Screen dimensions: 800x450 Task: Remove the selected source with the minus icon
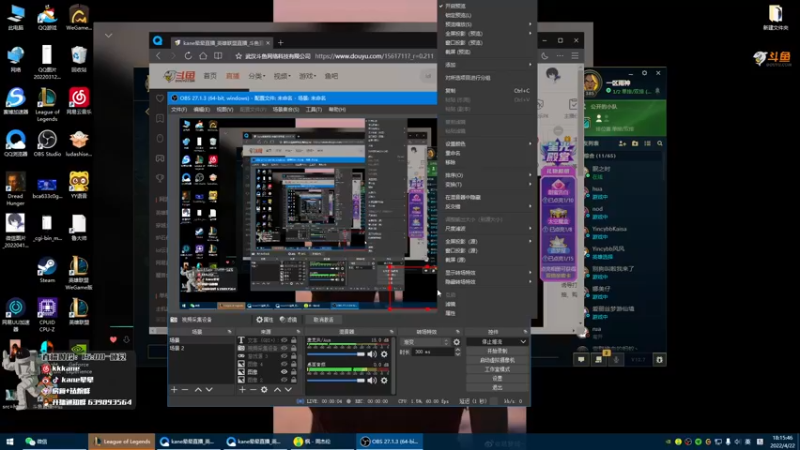click(x=253, y=390)
